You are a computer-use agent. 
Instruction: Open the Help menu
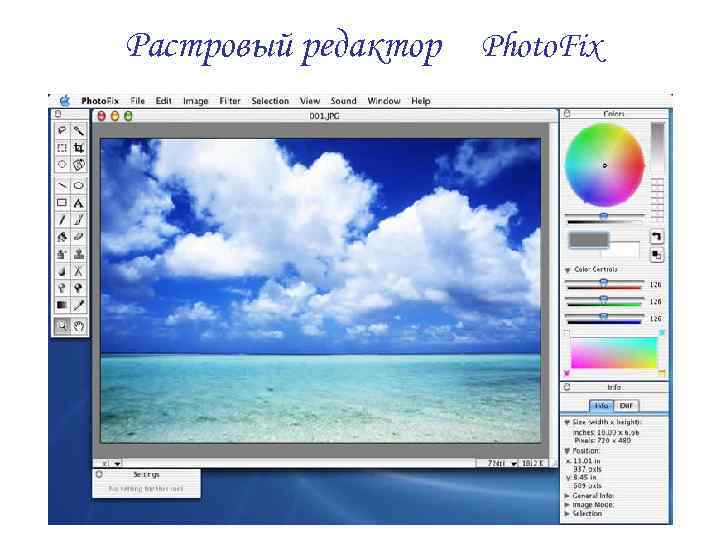421,101
